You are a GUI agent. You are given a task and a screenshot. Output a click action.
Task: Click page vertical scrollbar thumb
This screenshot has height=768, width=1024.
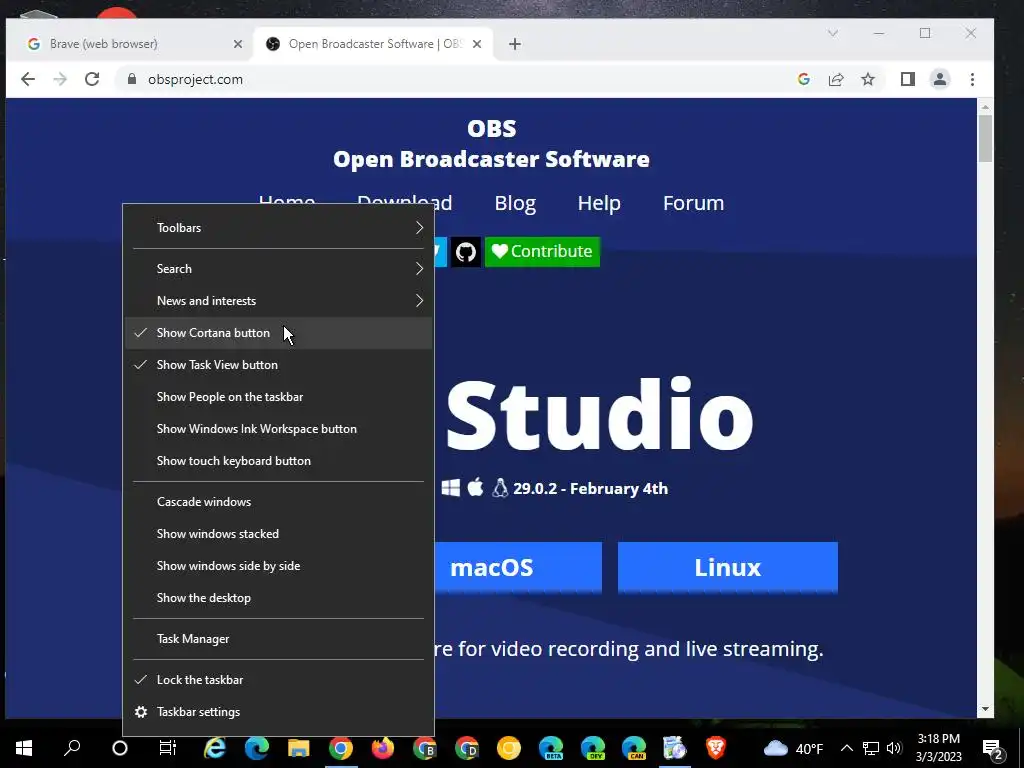[985, 138]
